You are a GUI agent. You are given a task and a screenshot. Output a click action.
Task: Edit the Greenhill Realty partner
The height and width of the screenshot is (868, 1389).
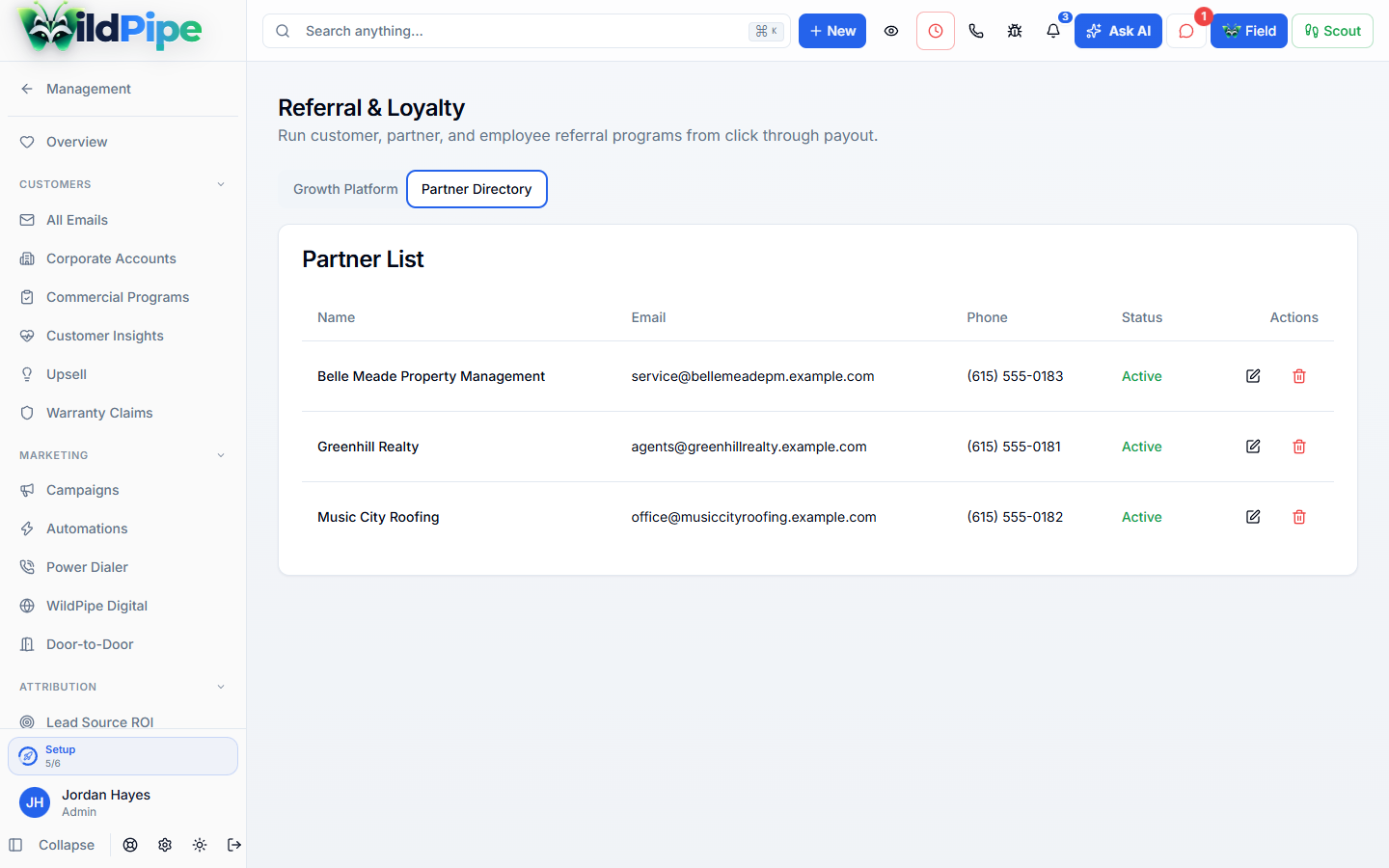click(x=1253, y=447)
